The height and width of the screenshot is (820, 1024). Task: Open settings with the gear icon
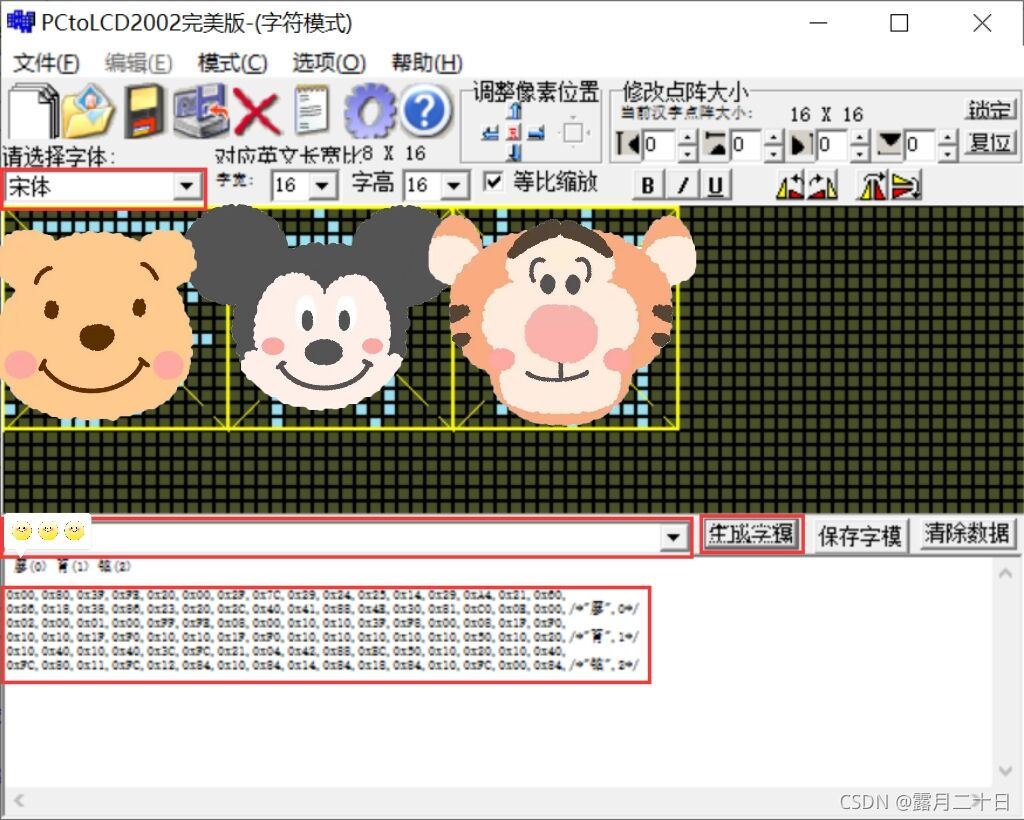click(x=370, y=110)
